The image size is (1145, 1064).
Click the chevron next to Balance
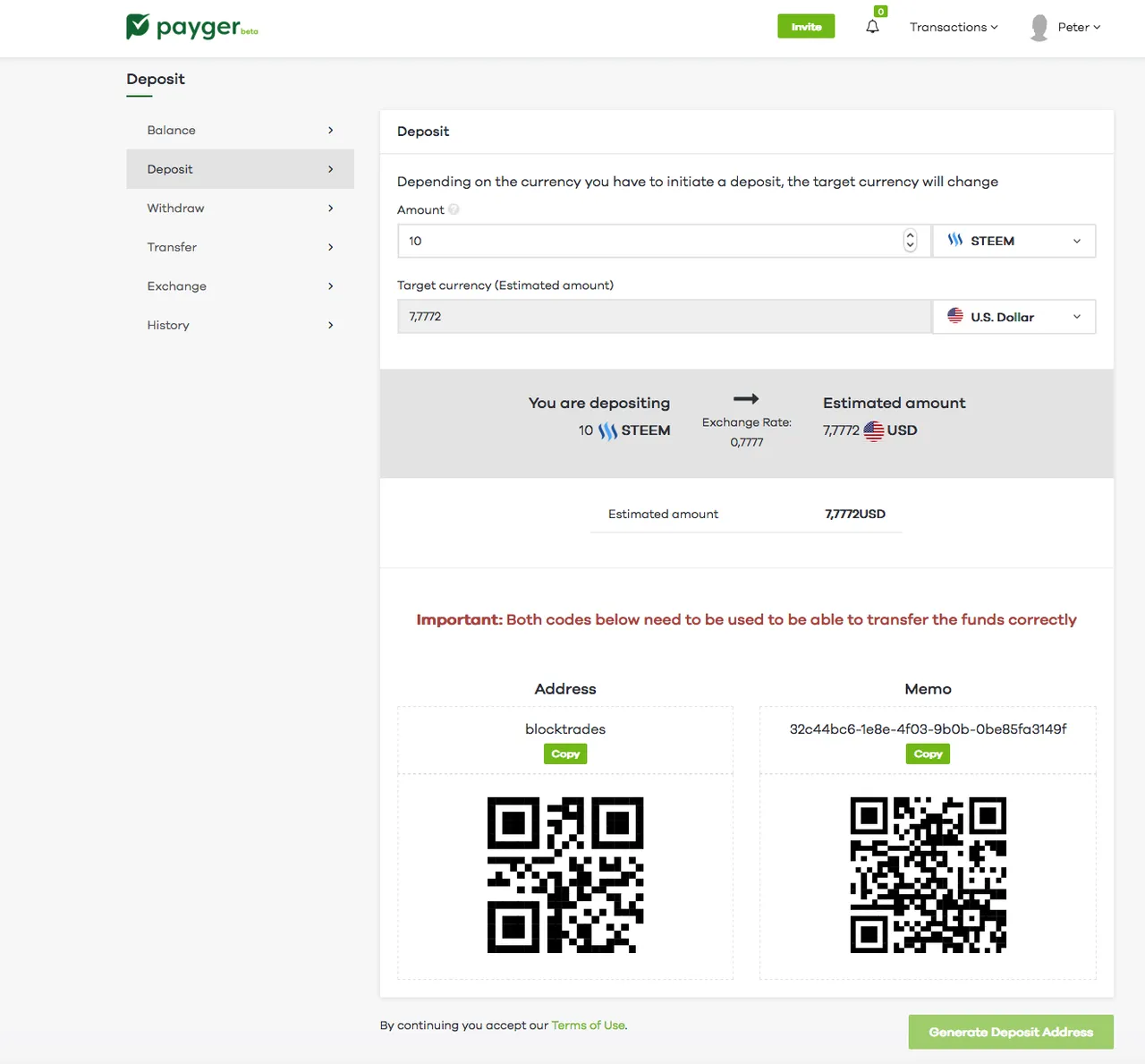tap(330, 130)
